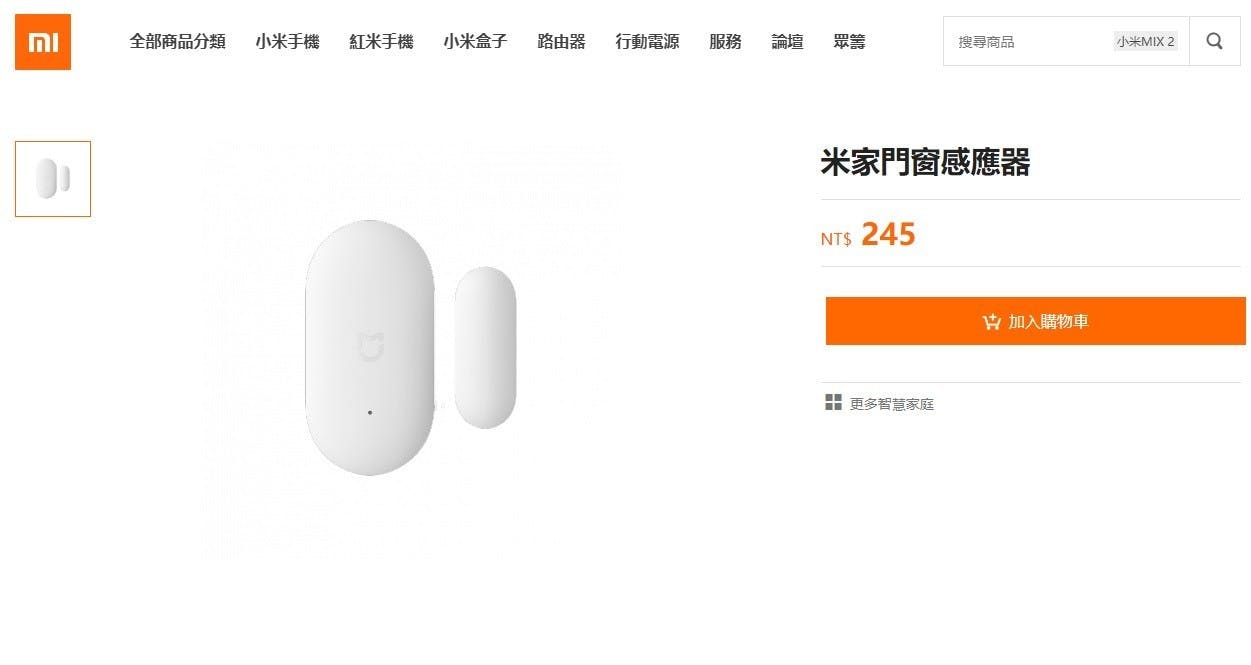Click the search magnifier icon
The height and width of the screenshot is (665, 1251).
tap(1214, 42)
